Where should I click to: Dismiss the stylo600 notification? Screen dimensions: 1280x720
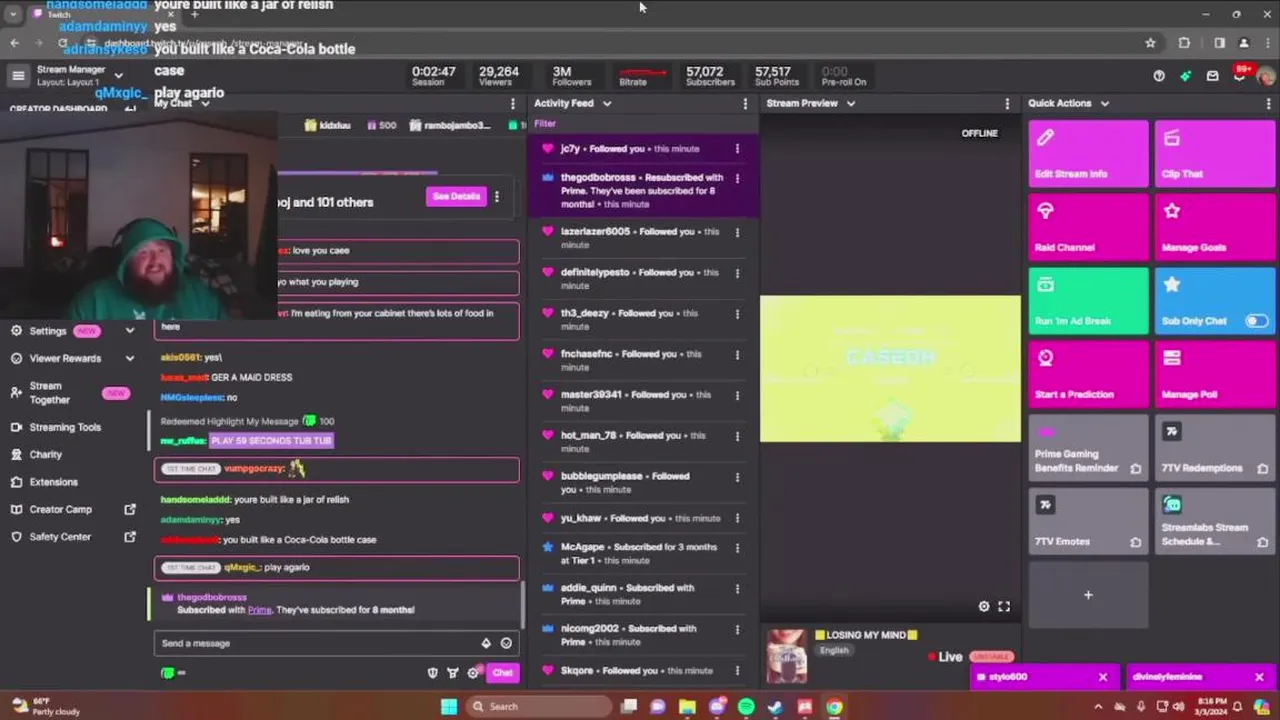pyautogui.click(x=1103, y=677)
